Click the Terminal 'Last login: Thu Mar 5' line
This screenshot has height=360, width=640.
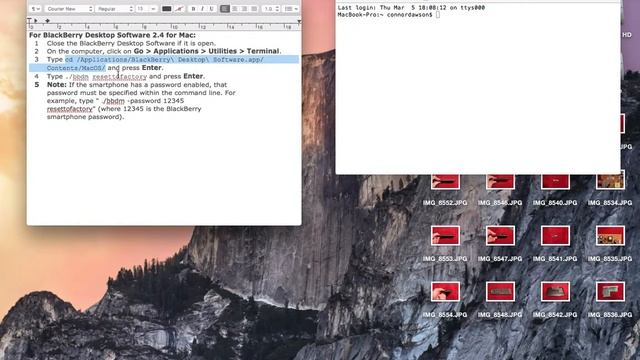[411, 7]
